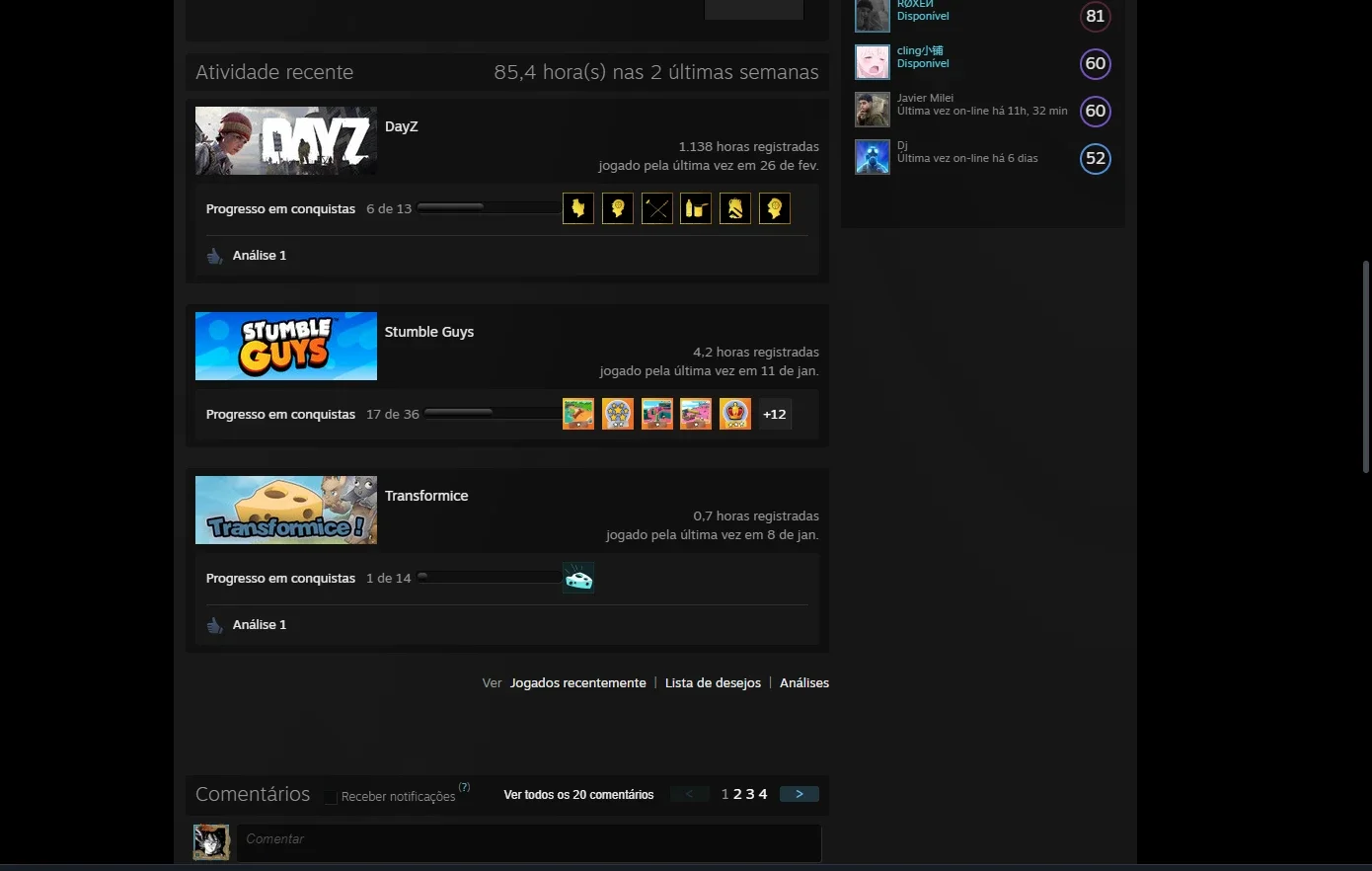Go to comments page 2

pos(737,794)
